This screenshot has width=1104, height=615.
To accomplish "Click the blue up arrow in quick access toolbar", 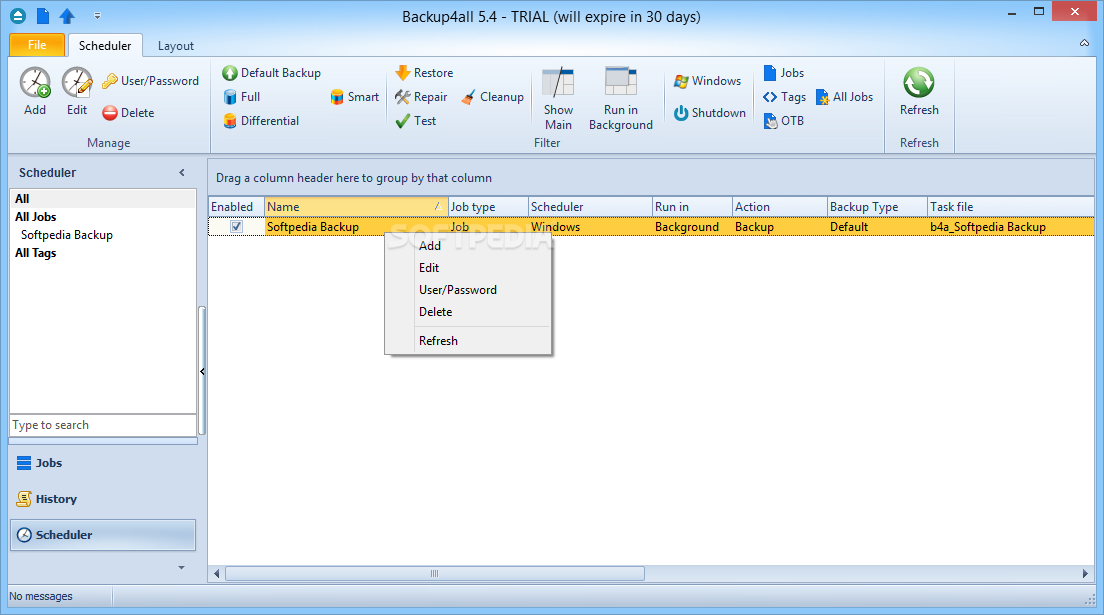I will pyautogui.click(x=67, y=15).
